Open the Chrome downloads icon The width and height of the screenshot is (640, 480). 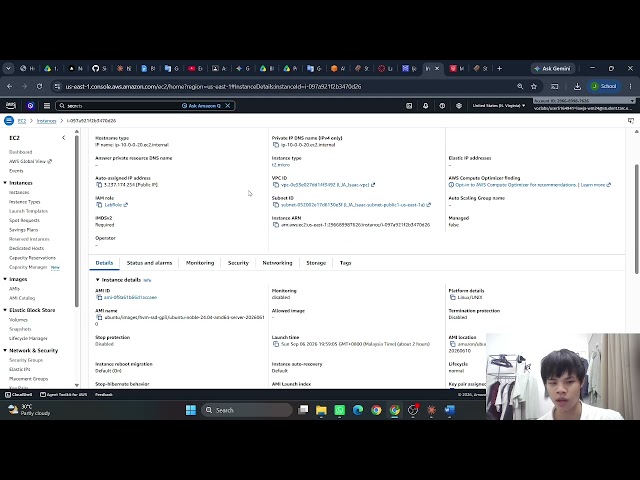tap(577, 87)
